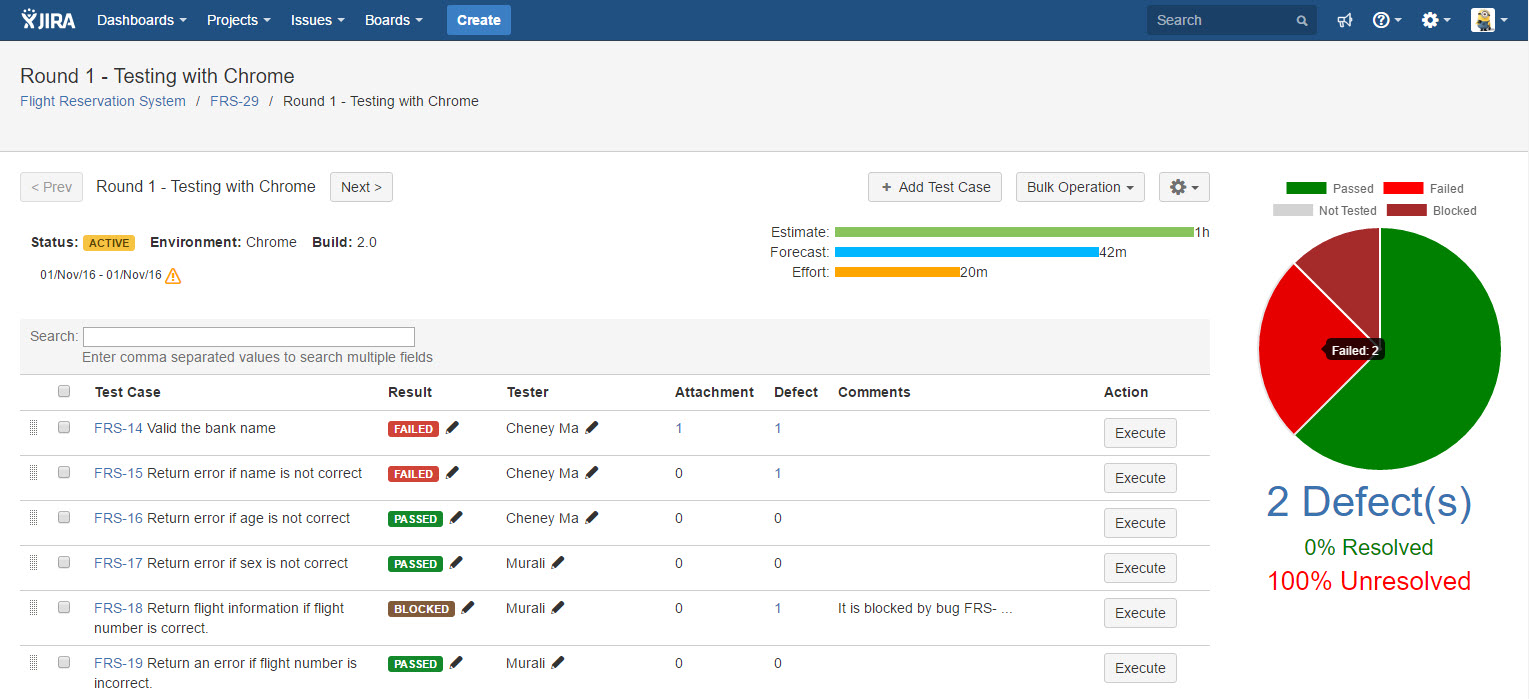This screenshot has width=1529, height=699.
Task: Click the drag handle of FRS-16 row
Action: click(x=33, y=518)
